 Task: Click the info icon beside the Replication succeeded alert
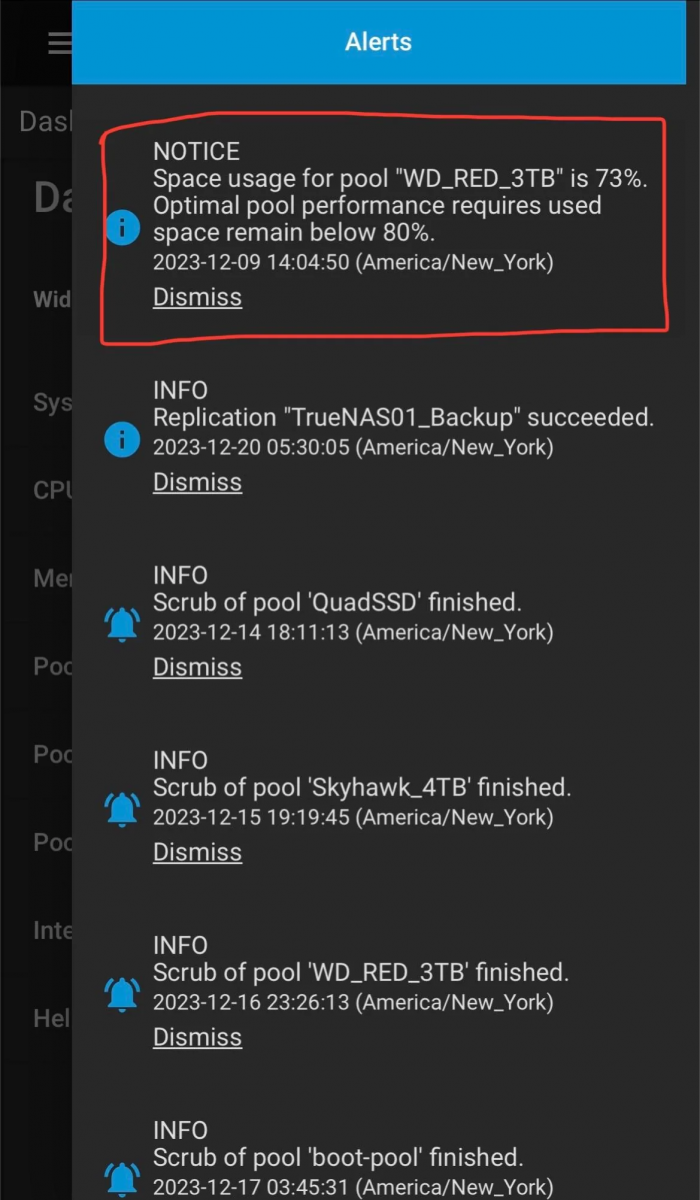(x=122, y=438)
